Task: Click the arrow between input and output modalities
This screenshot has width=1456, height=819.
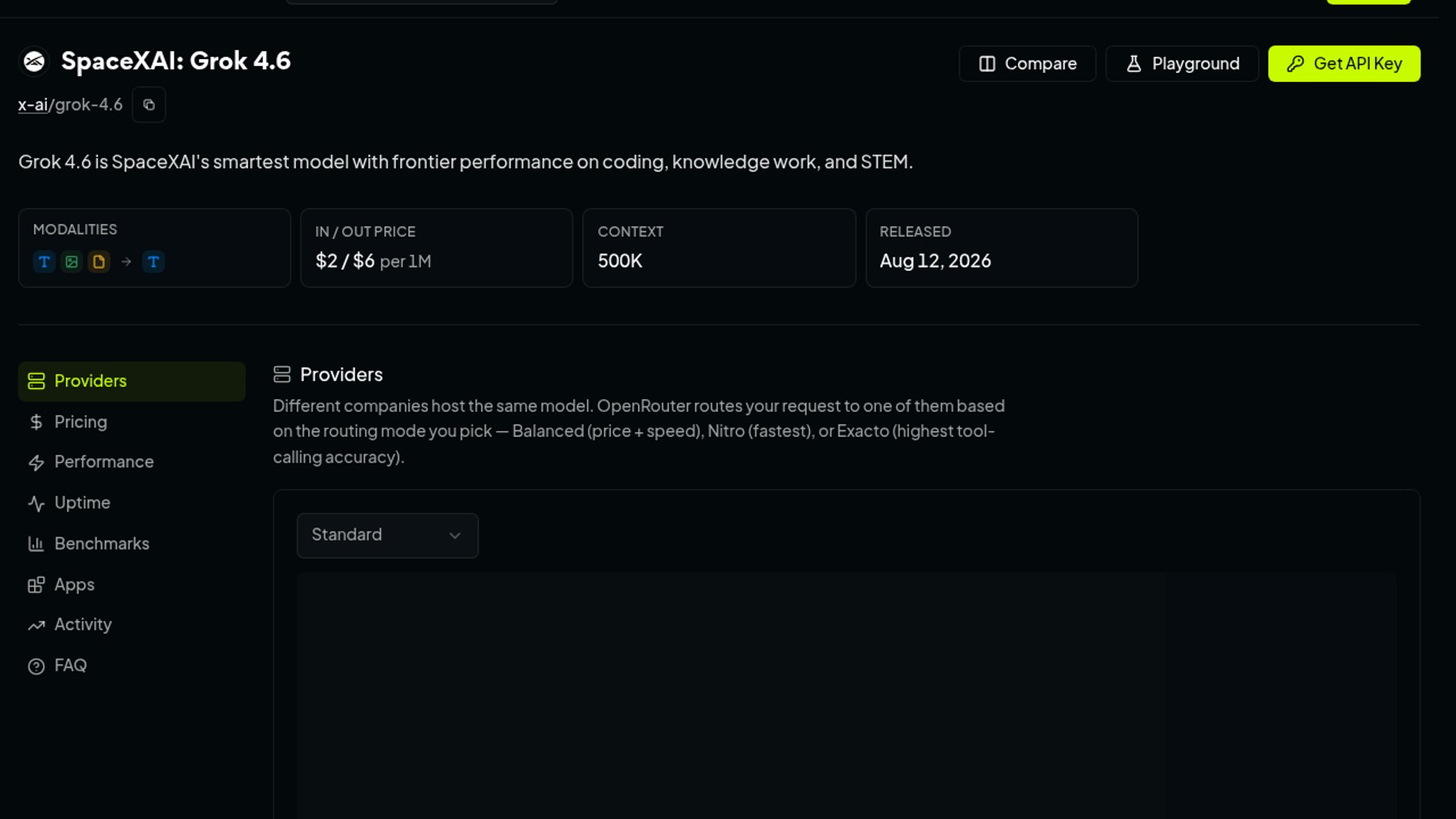Action: tap(127, 262)
